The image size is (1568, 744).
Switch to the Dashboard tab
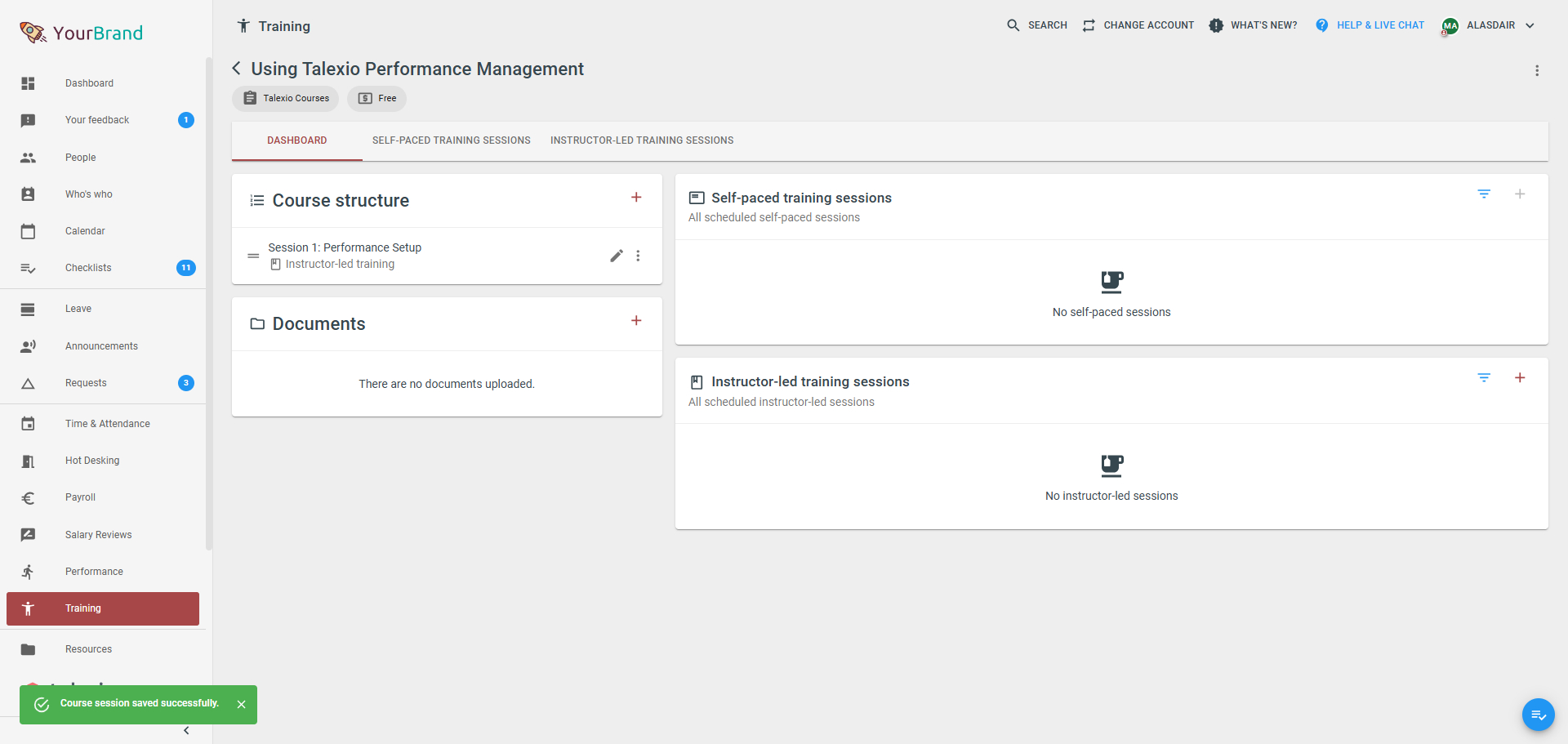(297, 140)
